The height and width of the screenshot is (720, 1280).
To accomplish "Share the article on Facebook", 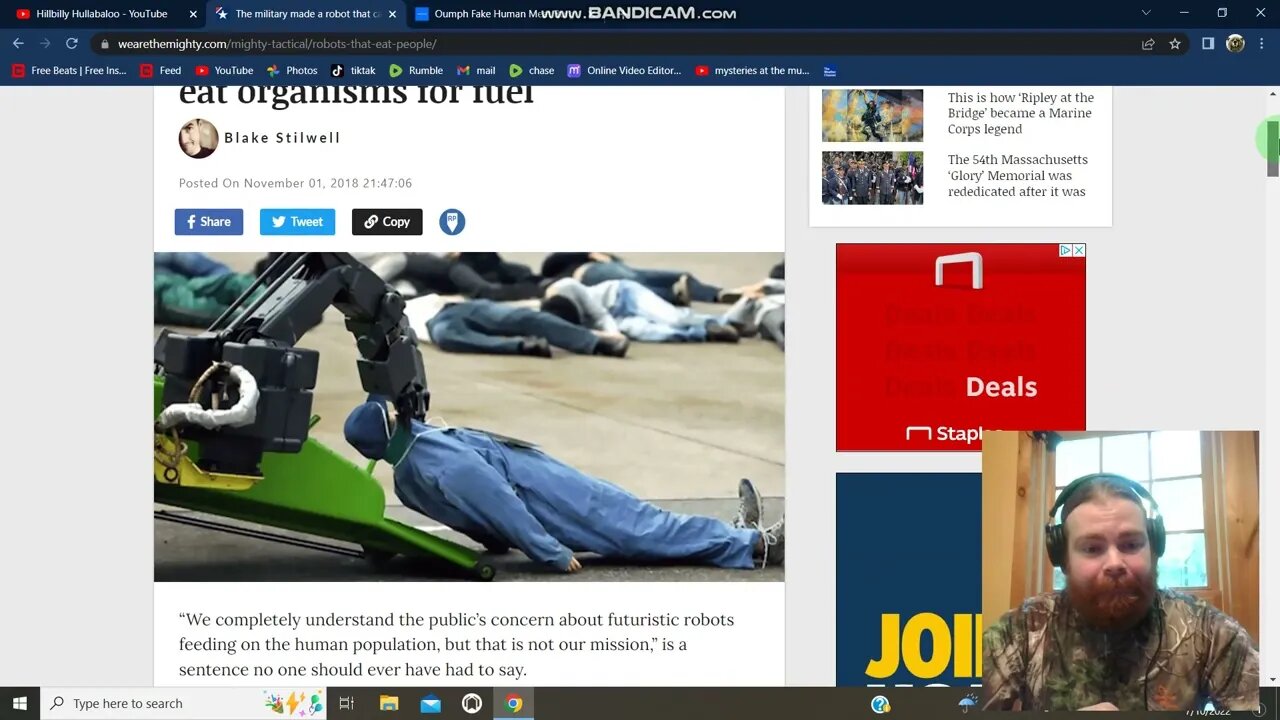I will point(209,222).
